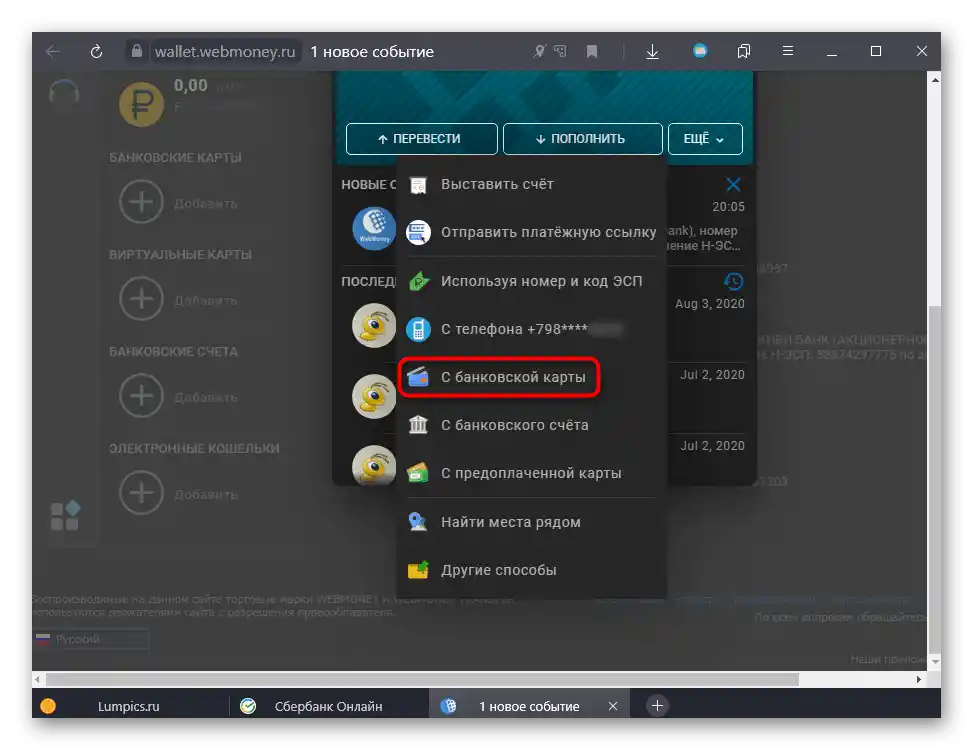Open the Русский language selector
The width and height of the screenshot is (973, 750).
(x=91, y=639)
